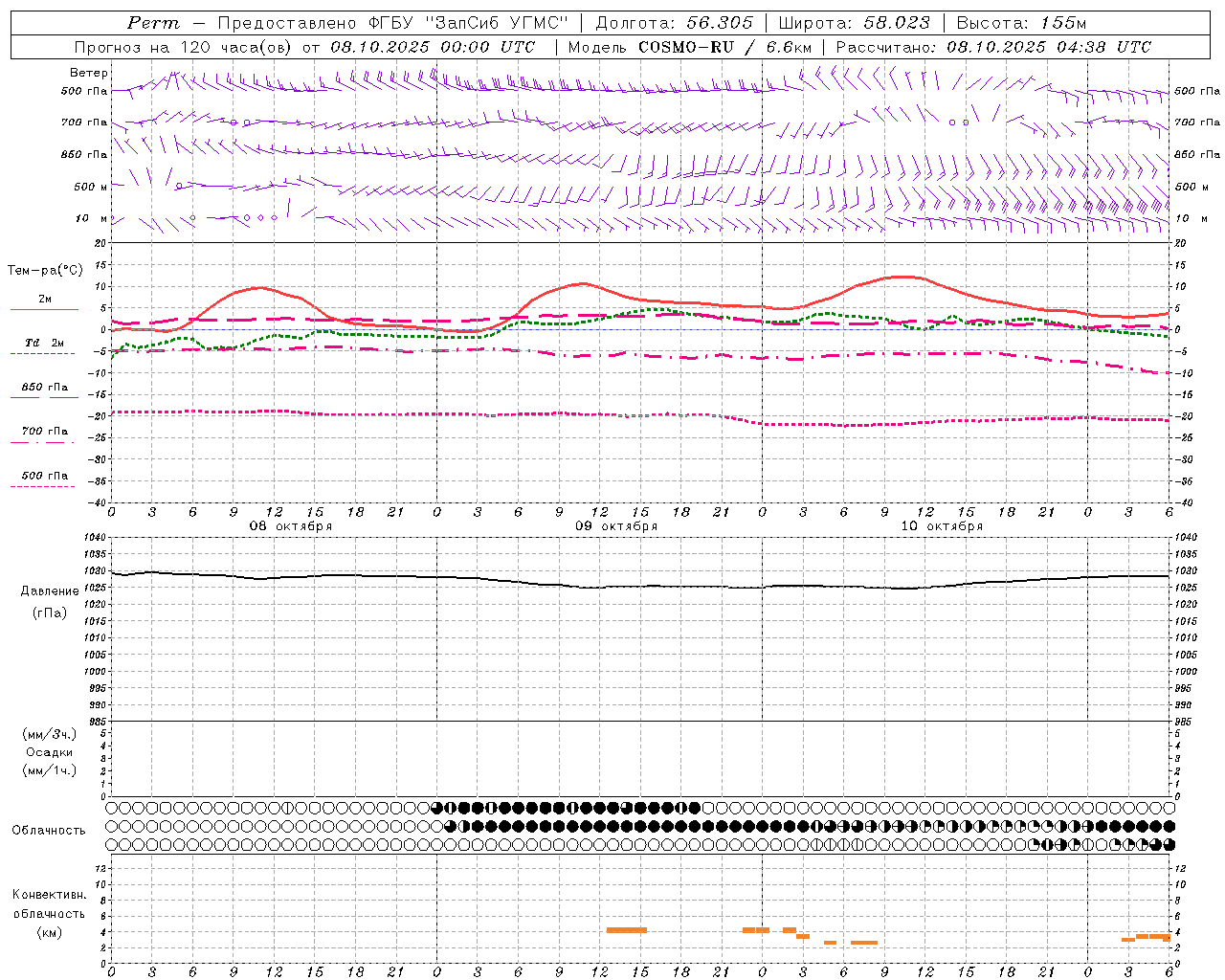This screenshot has width=1225, height=980.
Task: Select the "Модель COSMO-RU / 6.6км" text
Action: coord(690,47)
